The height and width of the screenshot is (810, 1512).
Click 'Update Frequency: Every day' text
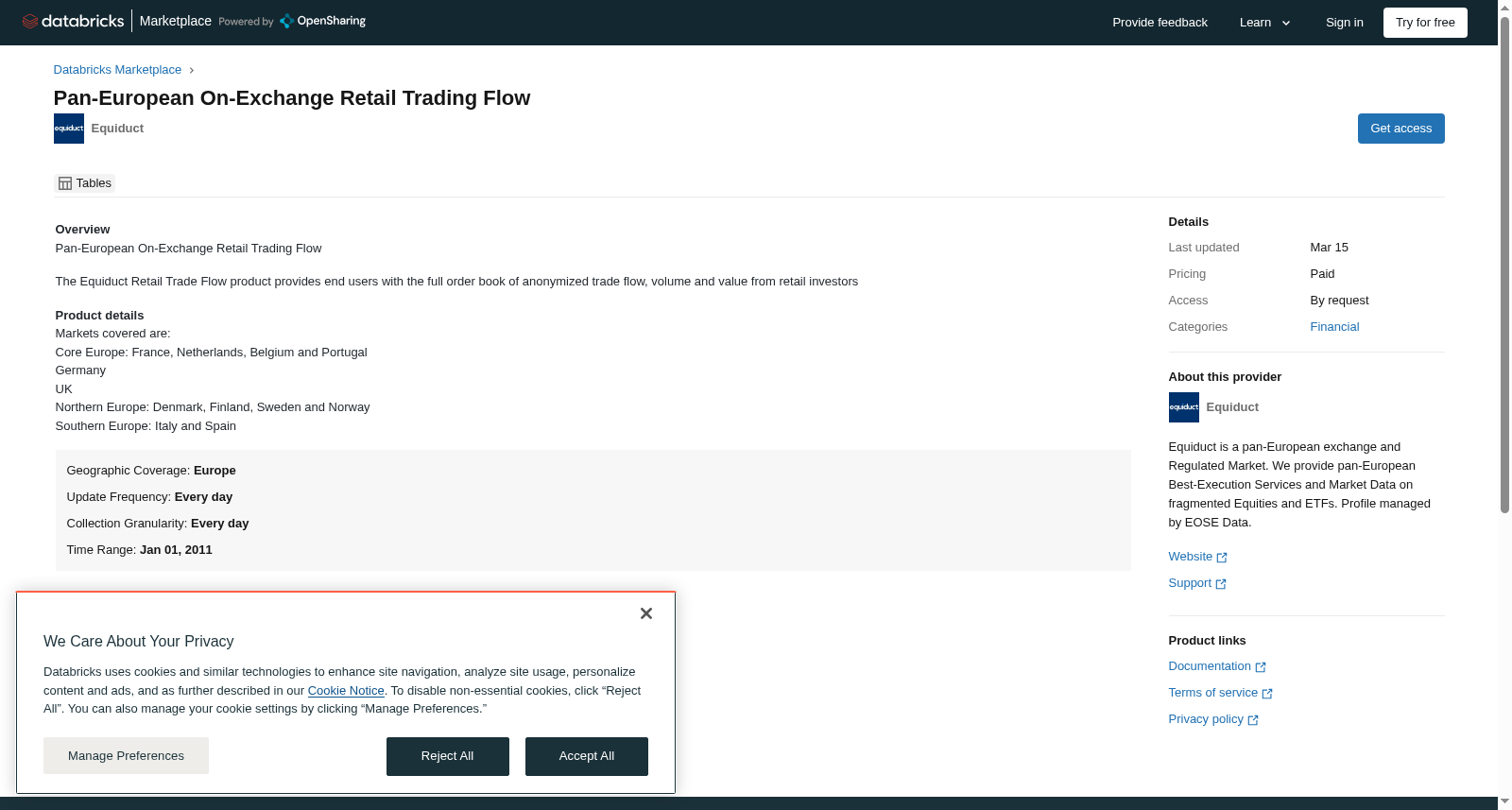pyautogui.click(x=149, y=497)
